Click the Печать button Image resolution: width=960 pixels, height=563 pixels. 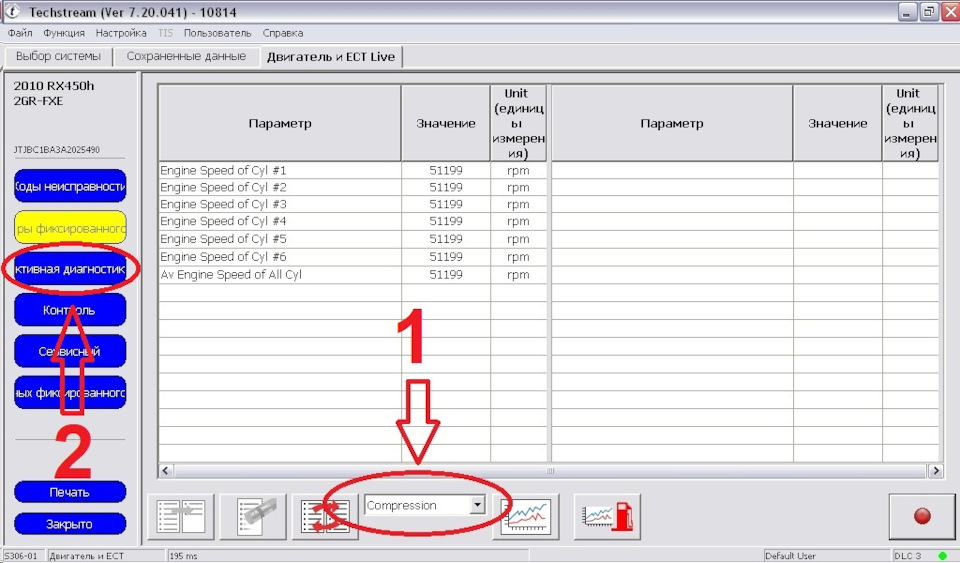[x=70, y=492]
